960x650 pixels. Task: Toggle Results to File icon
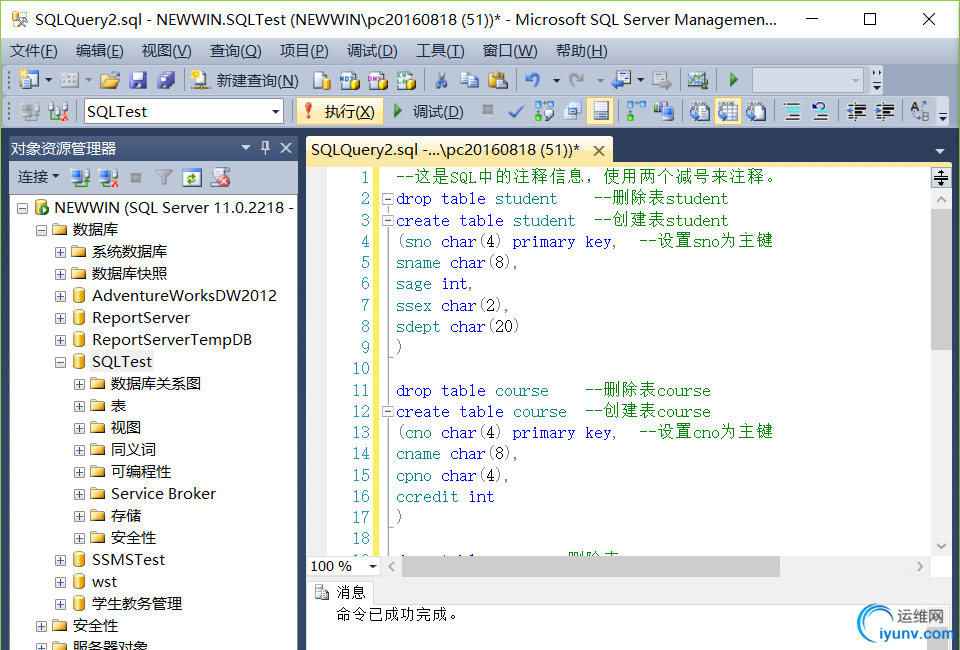(x=756, y=111)
